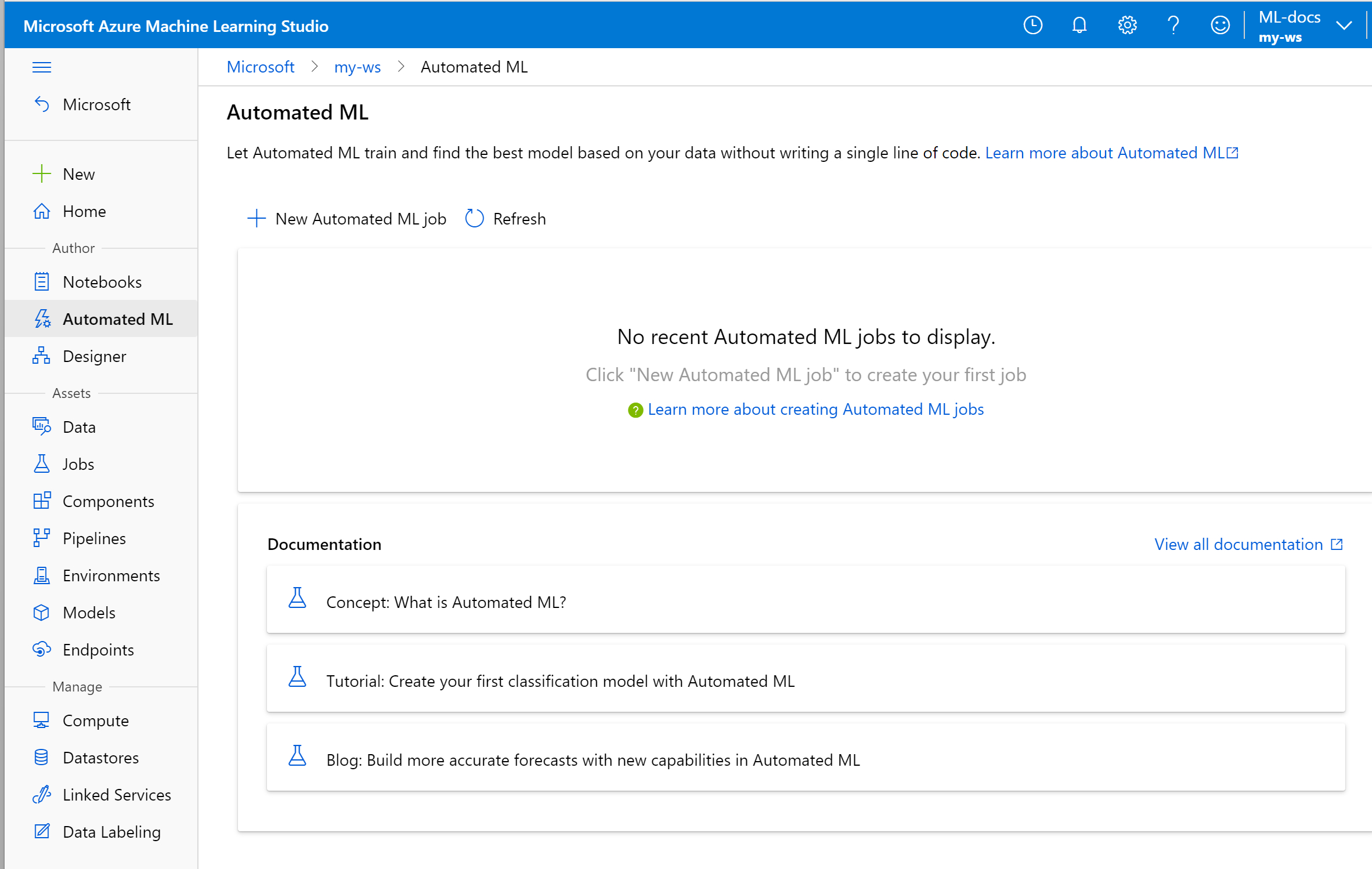Click the Models cube icon
The height and width of the screenshot is (869, 1372).
tap(42, 613)
